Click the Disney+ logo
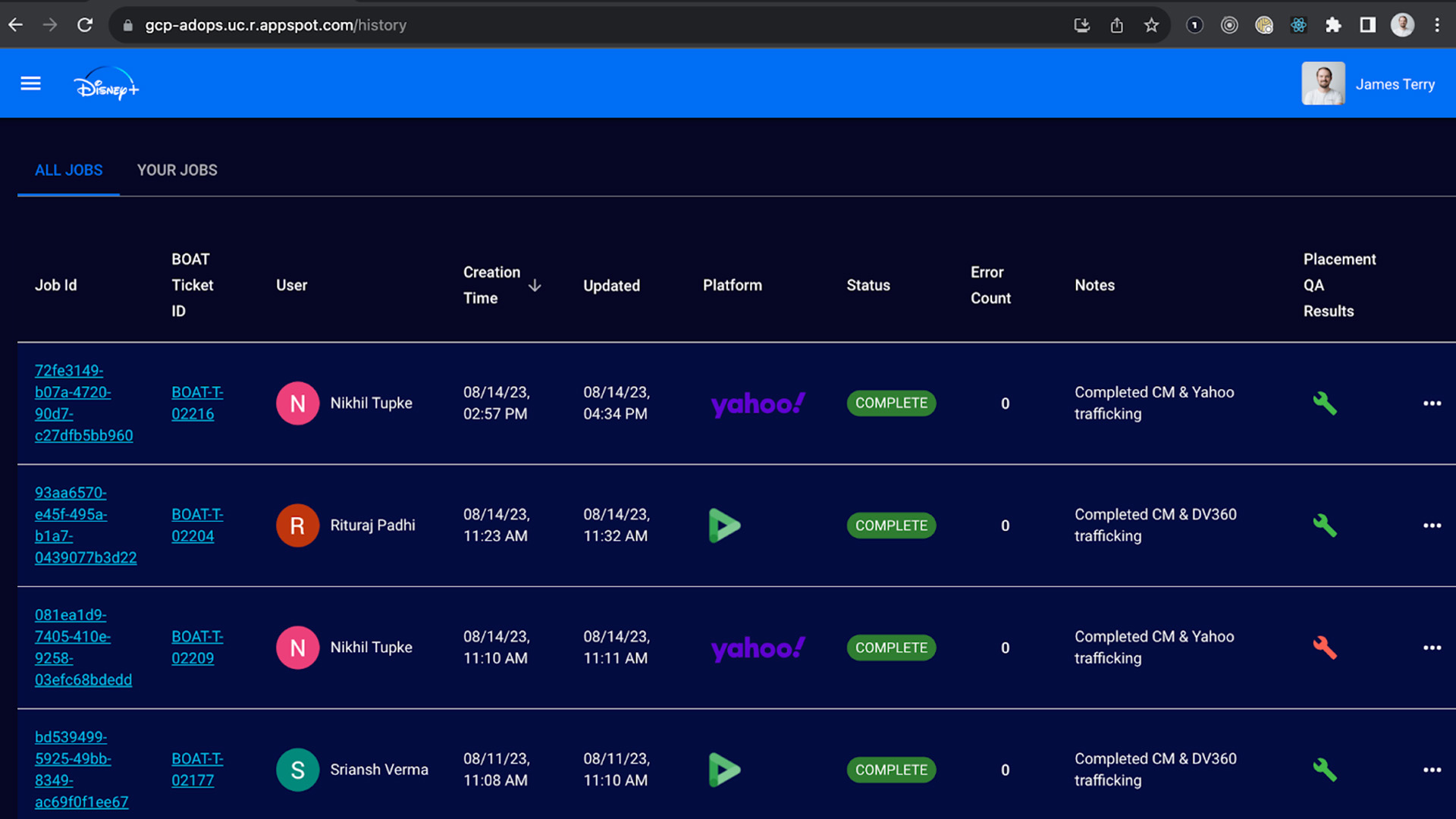The height and width of the screenshot is (819, 1456). (x=106, y=85)
